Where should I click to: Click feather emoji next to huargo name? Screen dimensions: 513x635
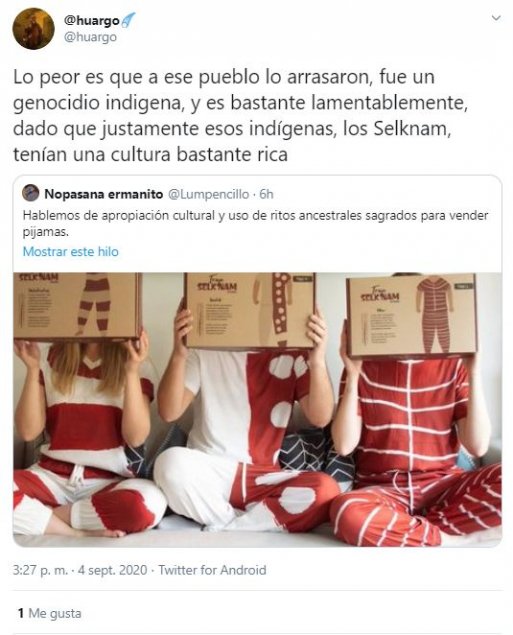(128, 20)
